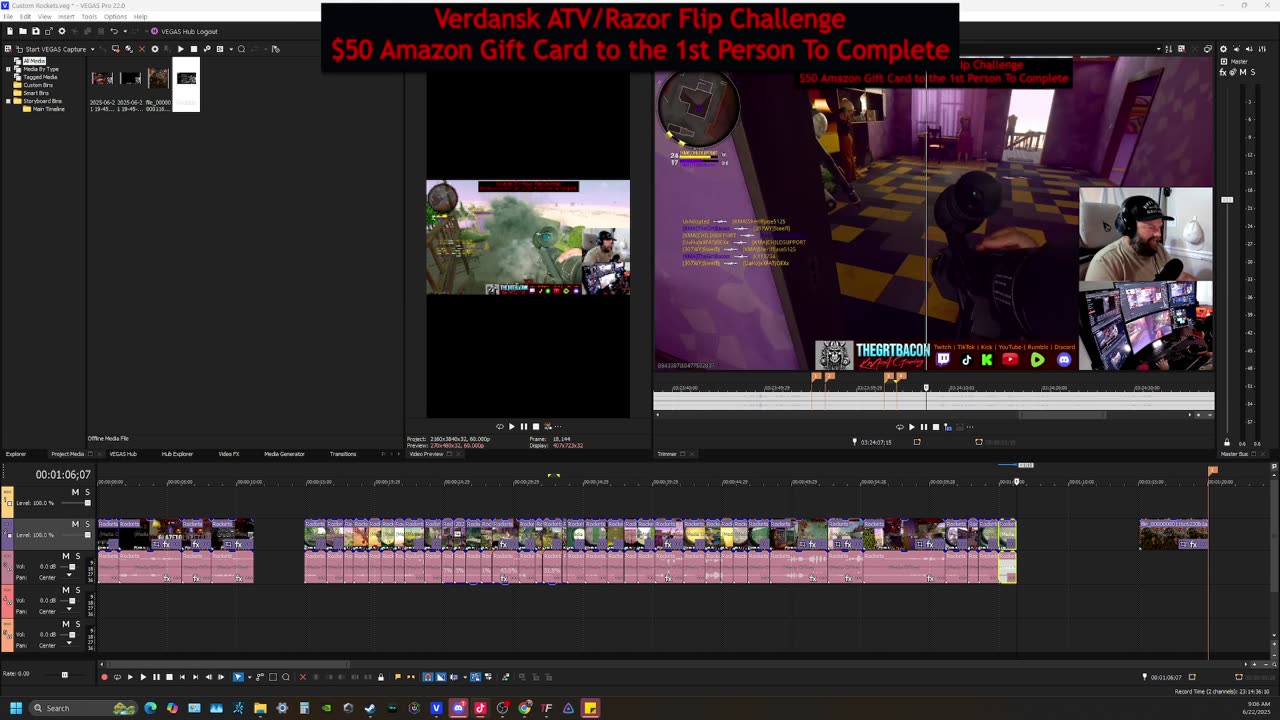Mute video track 1

[x=75, y=492]
